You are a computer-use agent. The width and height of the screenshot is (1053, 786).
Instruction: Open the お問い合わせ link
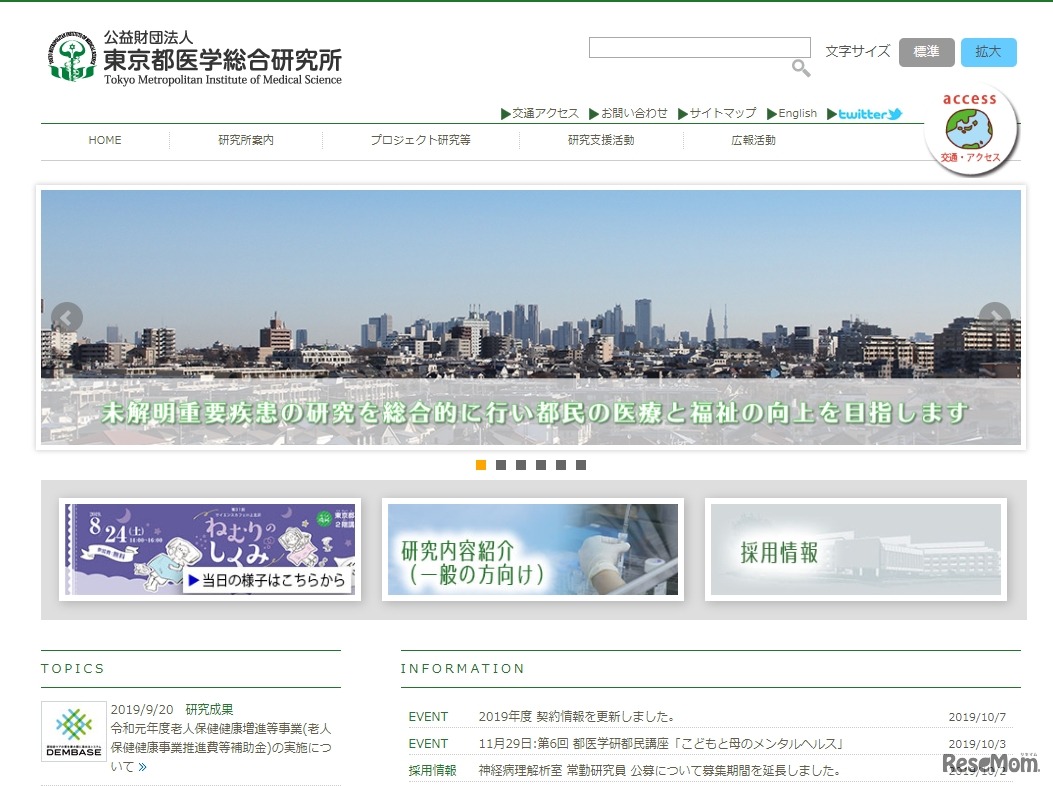(x=634, y=114)
